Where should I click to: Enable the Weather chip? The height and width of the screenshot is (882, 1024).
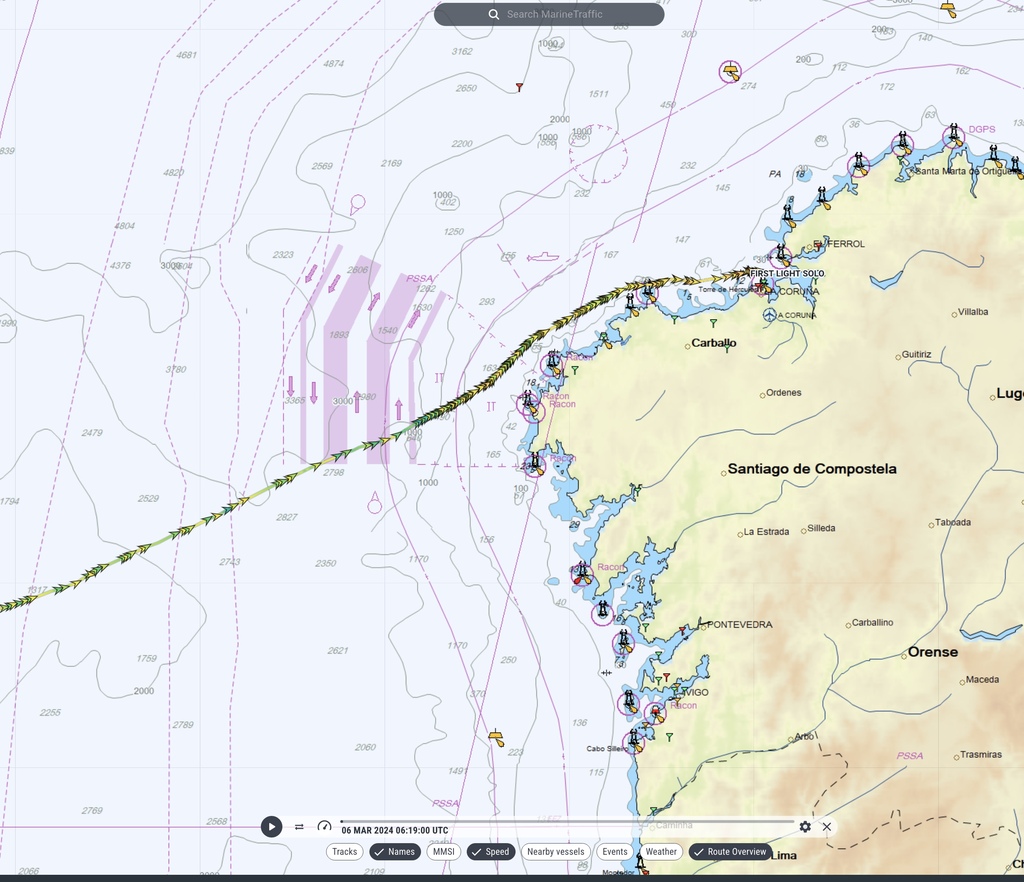(x=661, y=851)
